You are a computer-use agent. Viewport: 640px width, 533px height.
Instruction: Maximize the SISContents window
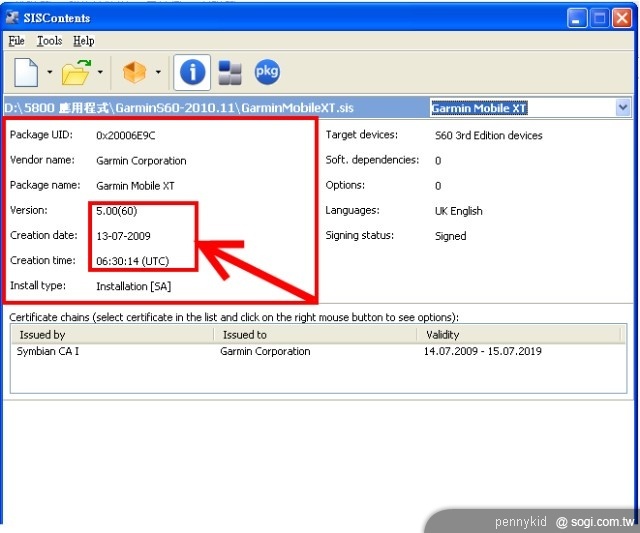pyautogui.click(x=600, y=18)
